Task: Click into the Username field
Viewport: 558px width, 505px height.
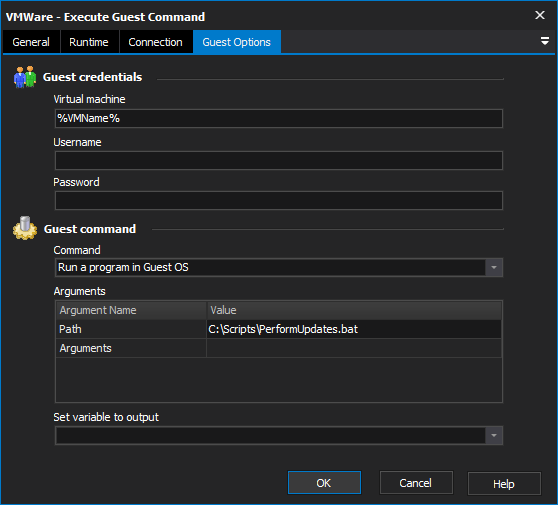Action: (x=279, y=161)
